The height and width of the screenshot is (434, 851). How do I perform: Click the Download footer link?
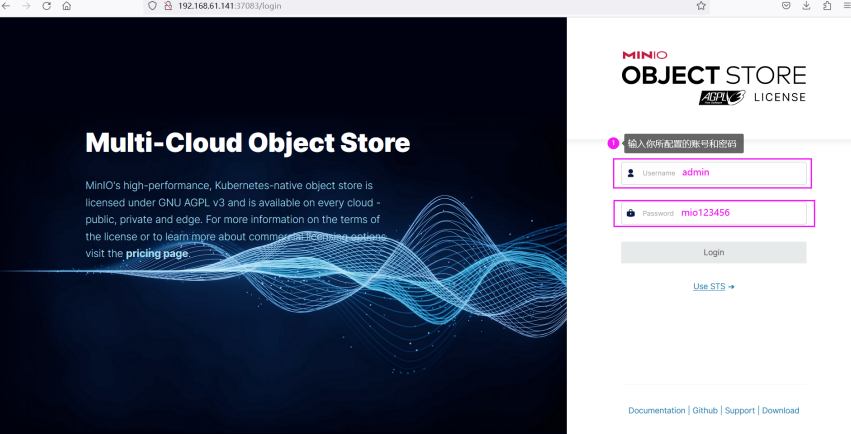(x=780, y=411)
